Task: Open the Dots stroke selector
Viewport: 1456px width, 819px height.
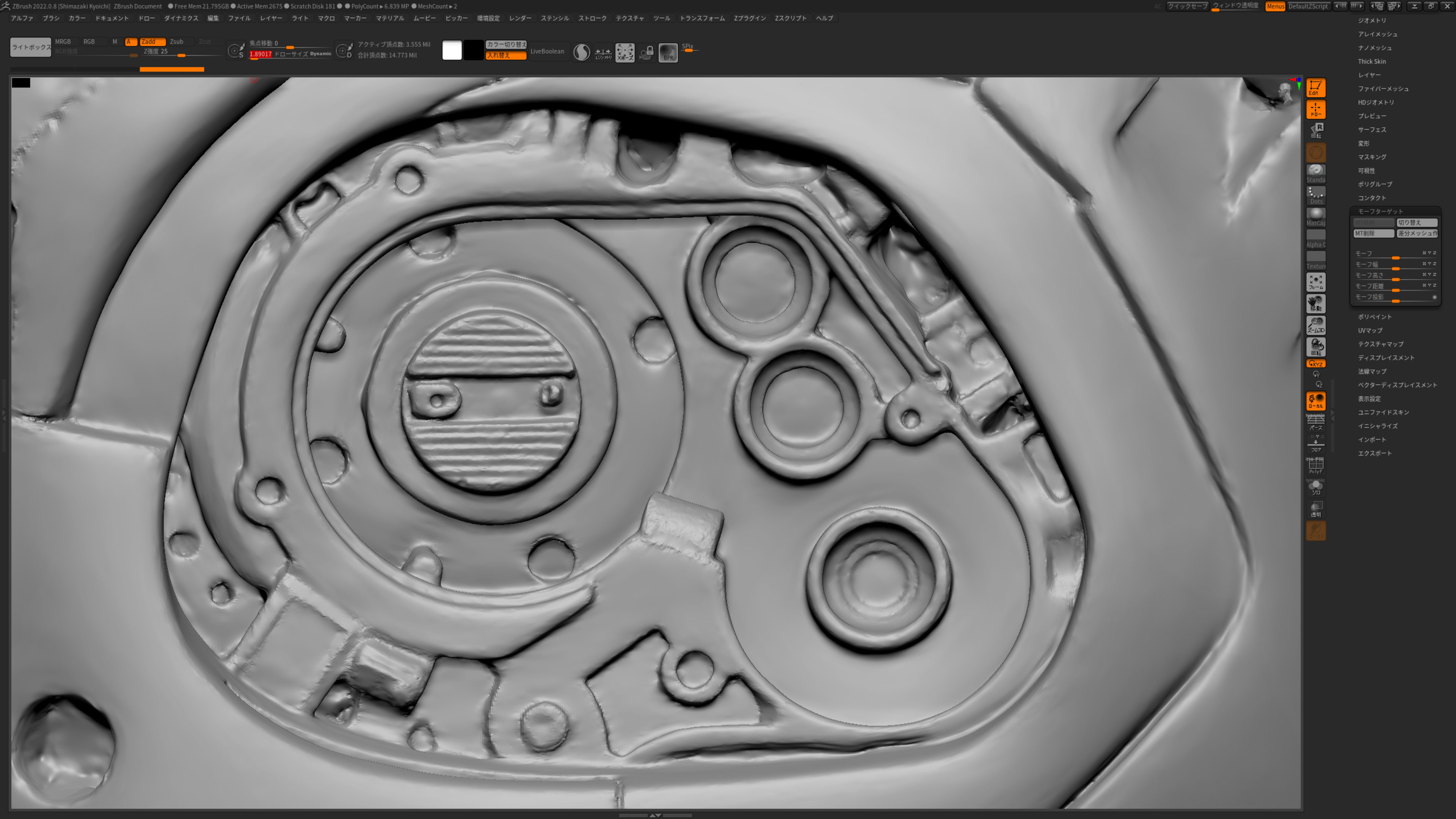Action: pyautogui.click(x=1315, y=195)
